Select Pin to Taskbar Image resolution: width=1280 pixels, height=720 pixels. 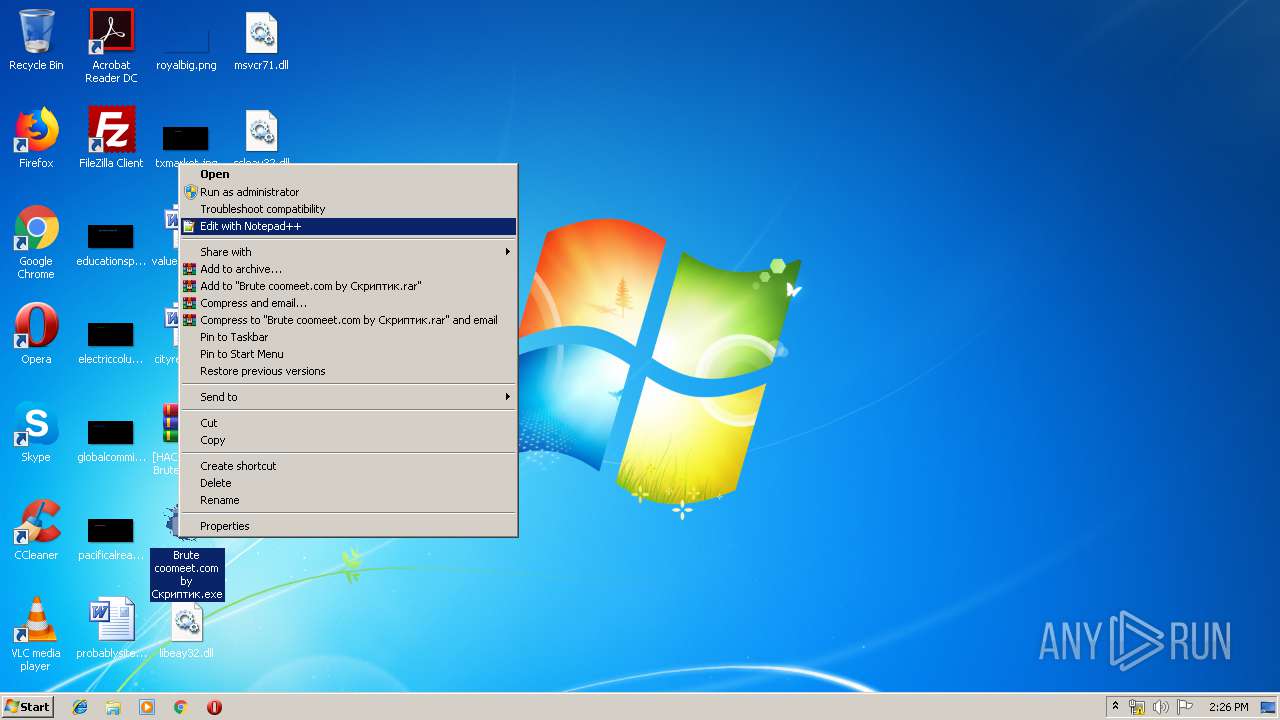tap(348, 337)
